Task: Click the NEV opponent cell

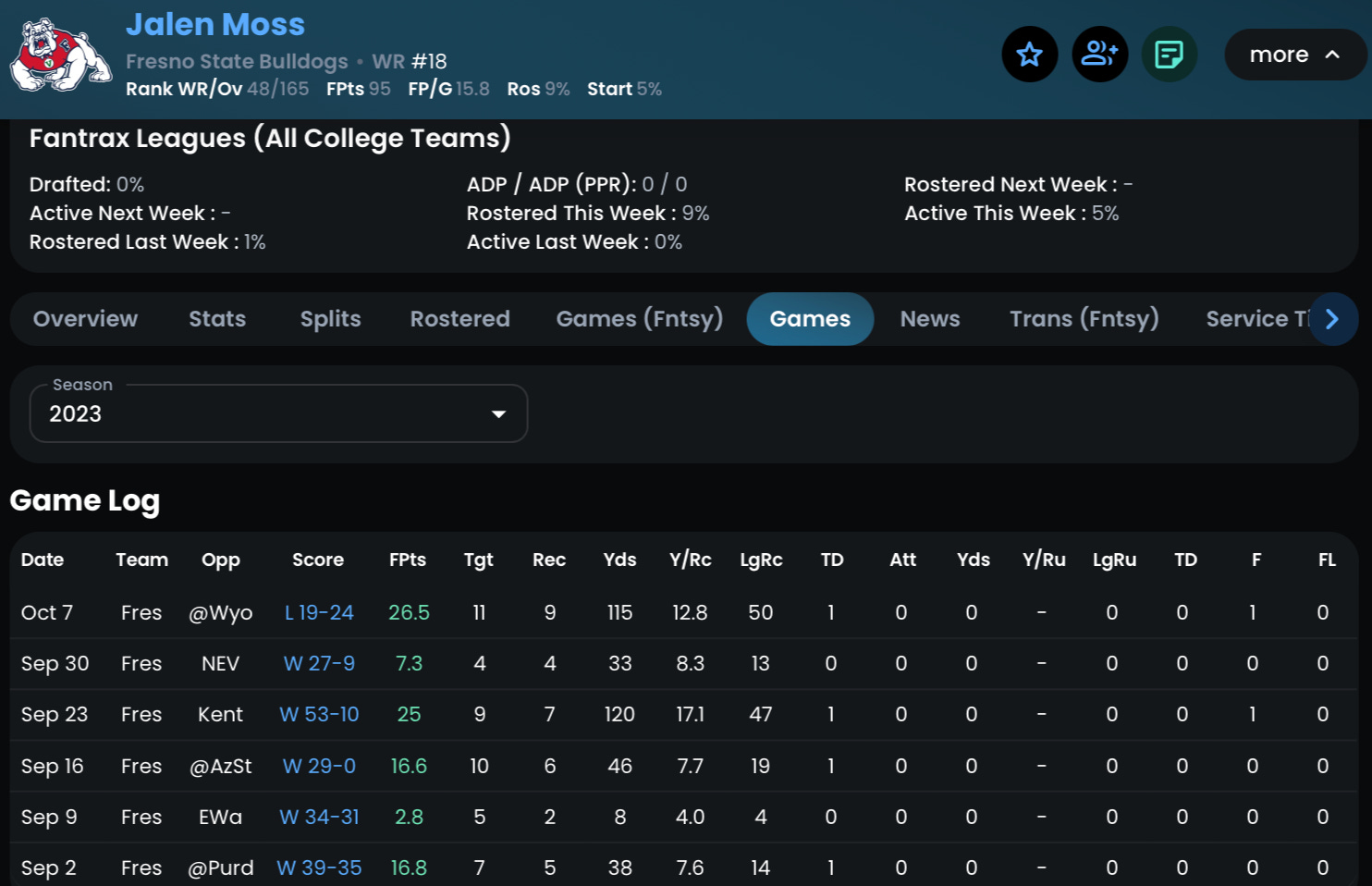Action: click(220, 664)
